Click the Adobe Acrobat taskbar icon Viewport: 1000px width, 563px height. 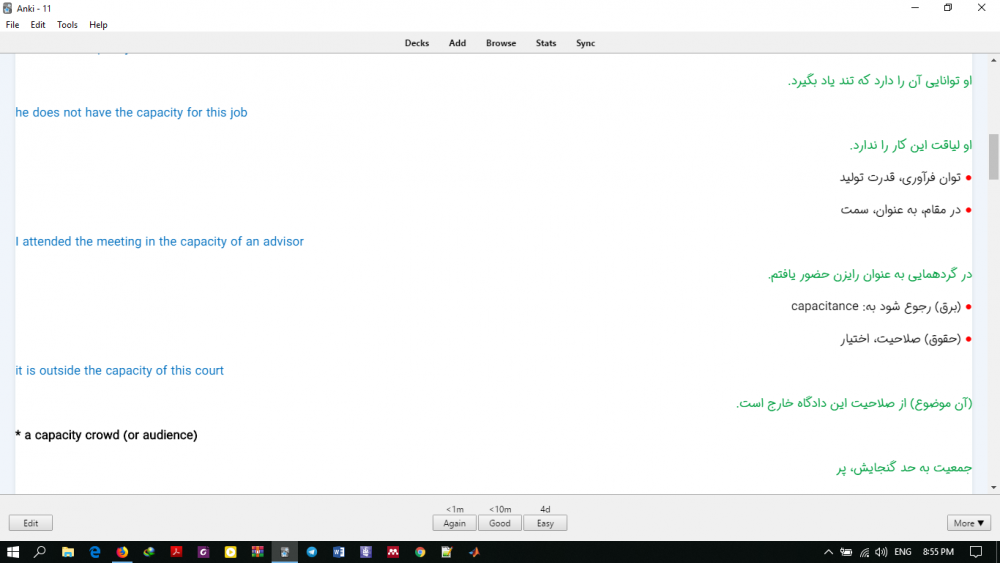[176, 552]
